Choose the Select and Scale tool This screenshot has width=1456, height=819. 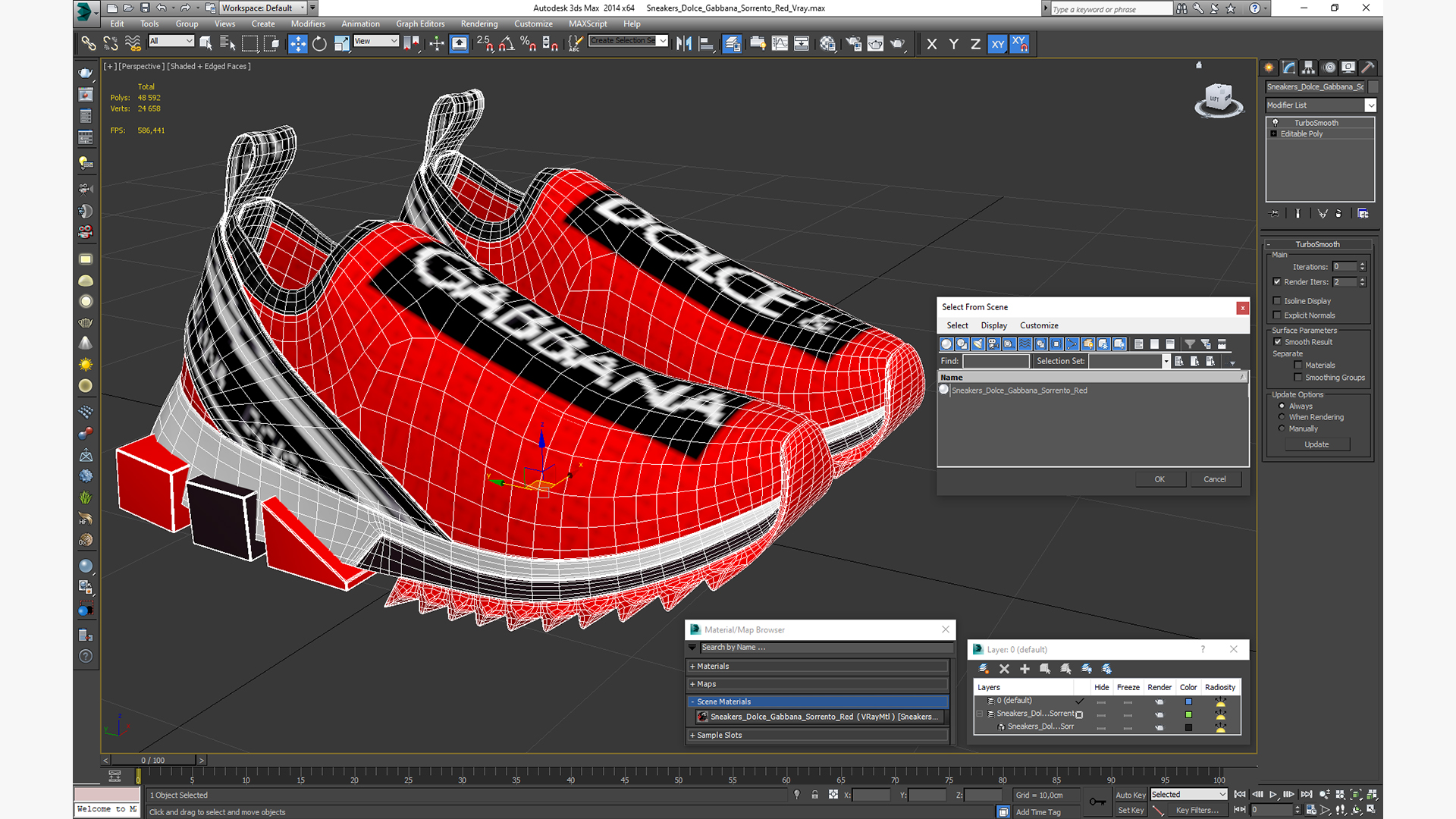tap(341, 44)
